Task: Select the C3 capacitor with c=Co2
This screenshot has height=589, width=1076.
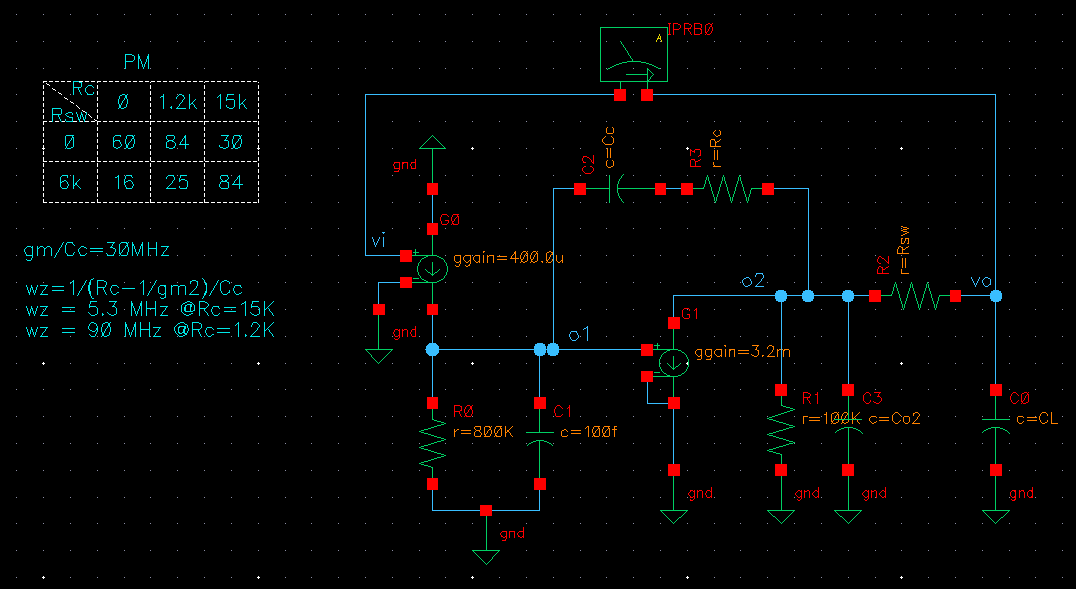Action: tap(848, 430)
